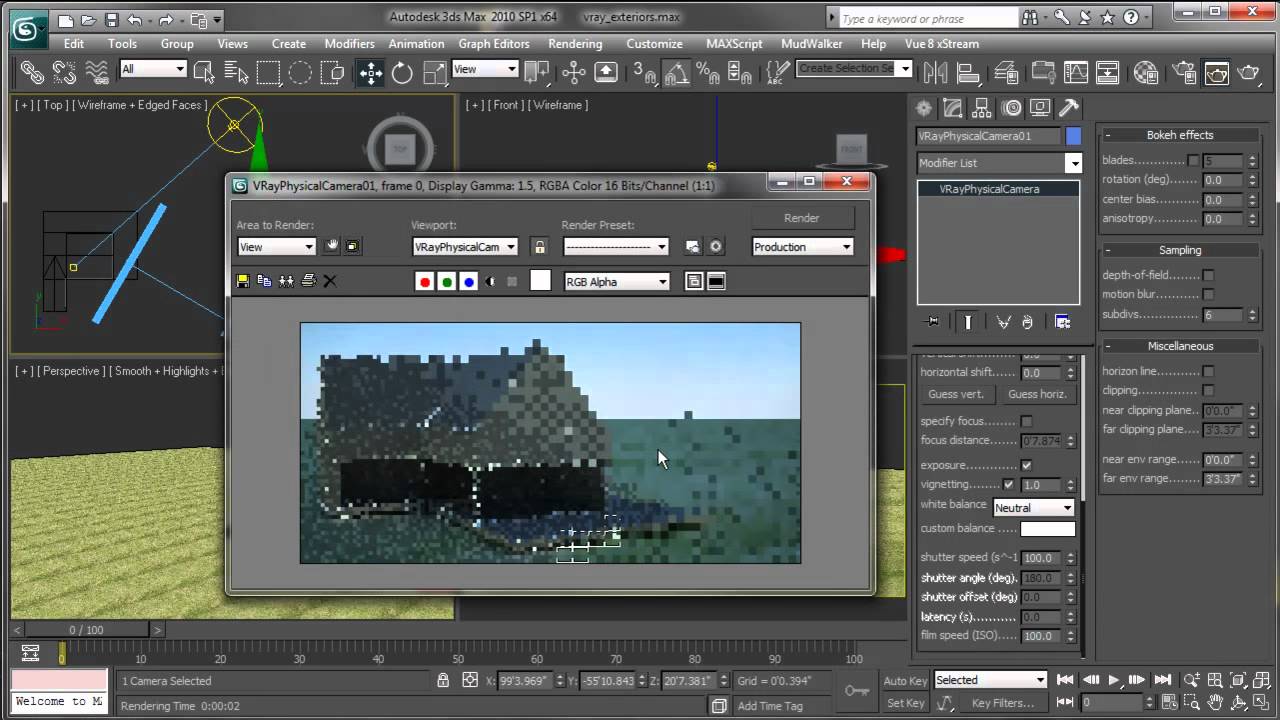Screen dimensions: 1280x720
Task: Choose Rectangular Selection Region tool
Action: 268,72
